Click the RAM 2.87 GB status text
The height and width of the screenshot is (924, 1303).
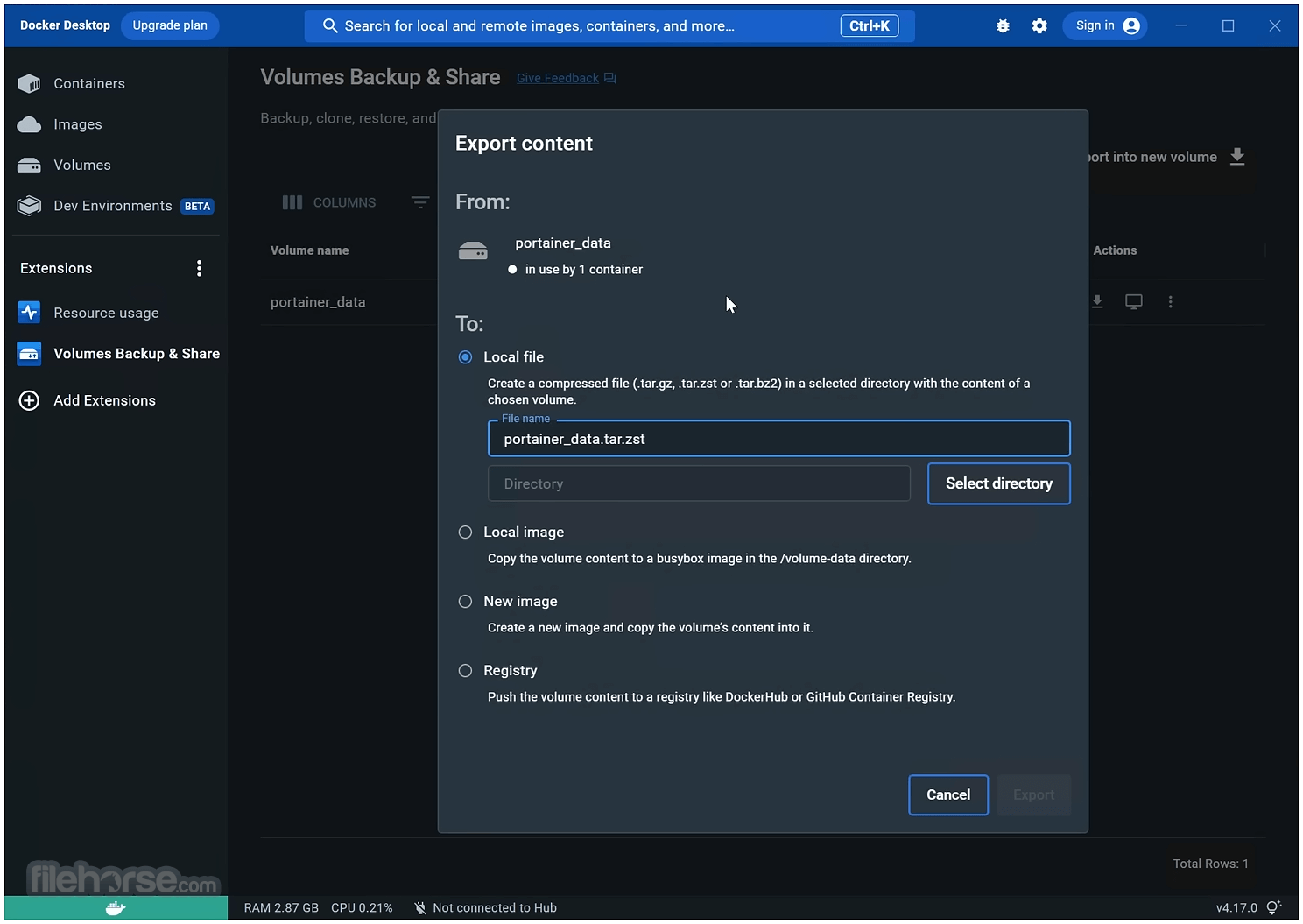coord(281,908)
